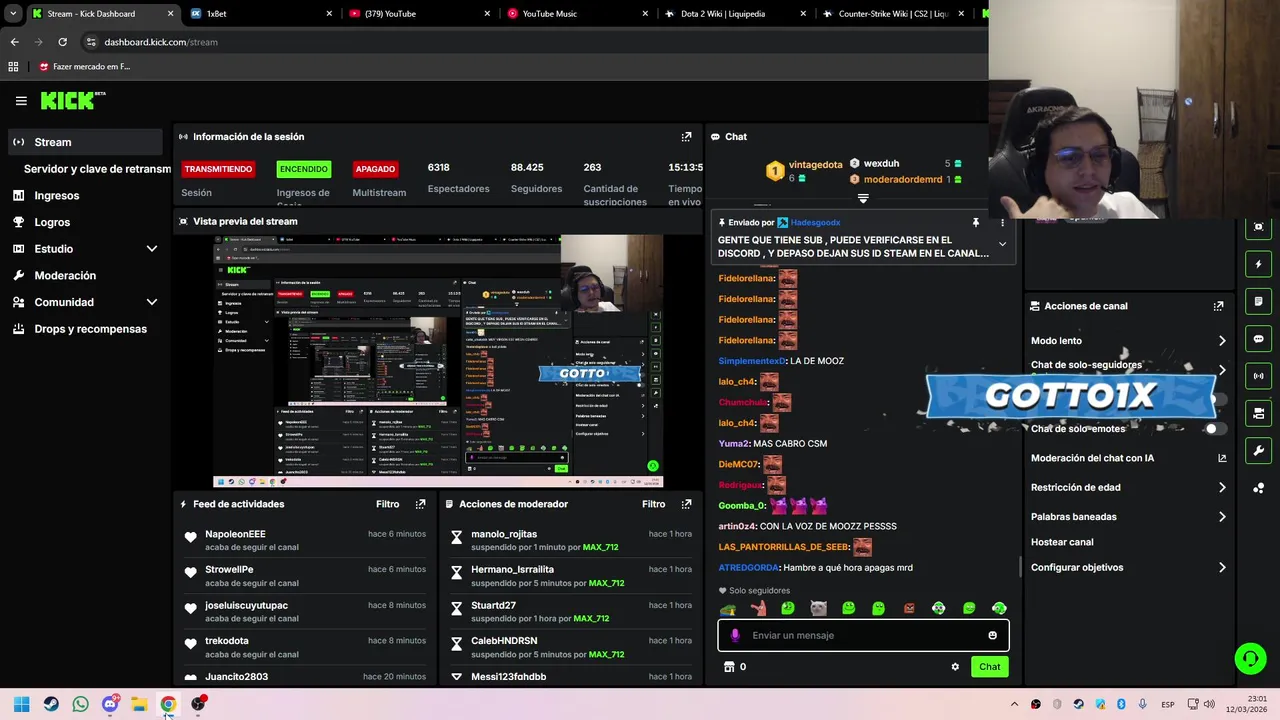Image resolution: width=1280 pixels, height=720 pixels.
Task: Open MAX_712 link on manolo_rojitas row
Action: (600, 548)
